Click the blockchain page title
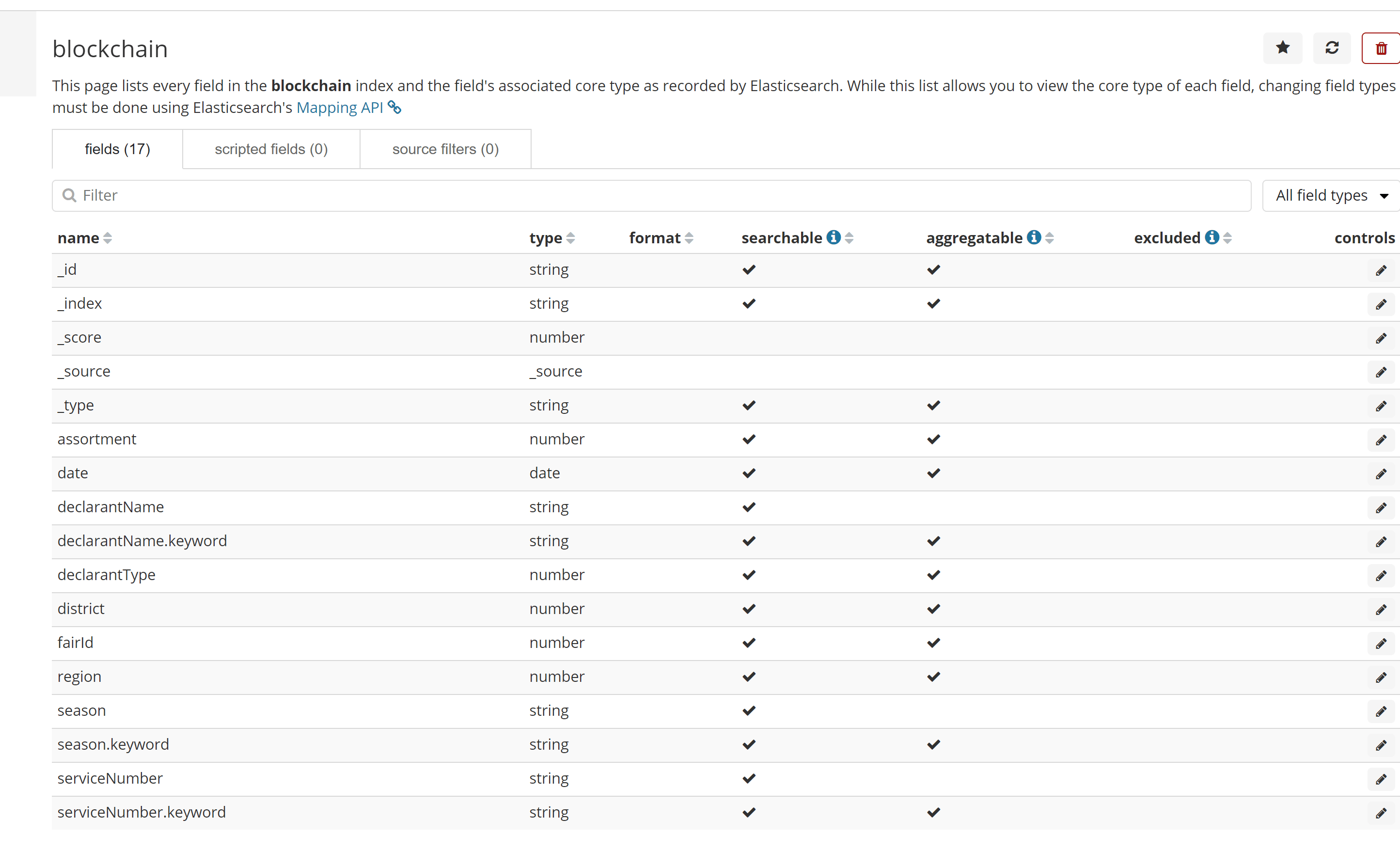This screenshot has width=1400, height=851. pyautogui.click(x=110, y=49)
